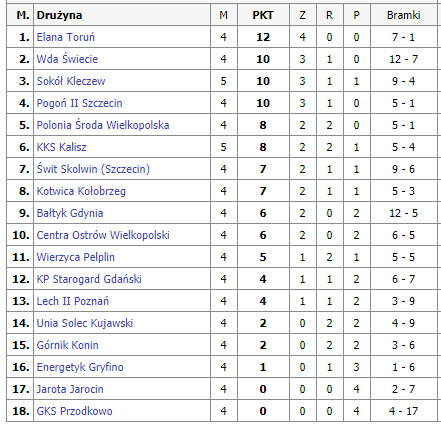This screenshot has height=426, width=441.
Task: Click the GKS Przodkowo link
Action: click(75, 411)
